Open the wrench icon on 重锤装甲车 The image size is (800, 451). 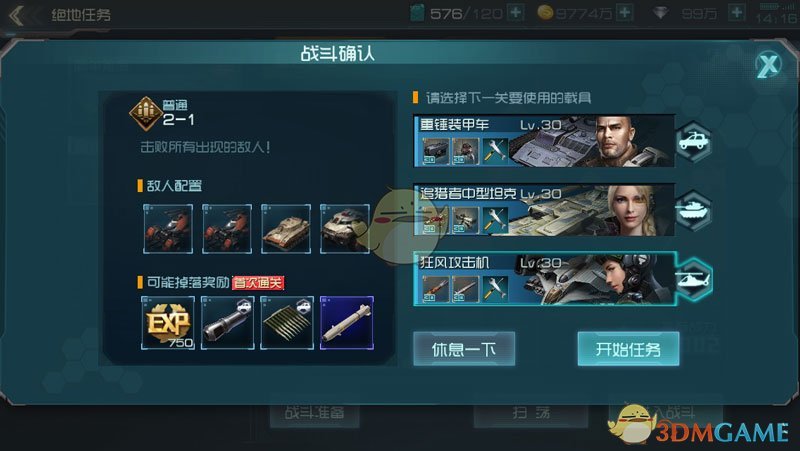pyautogui.click(x=494, y=151)
